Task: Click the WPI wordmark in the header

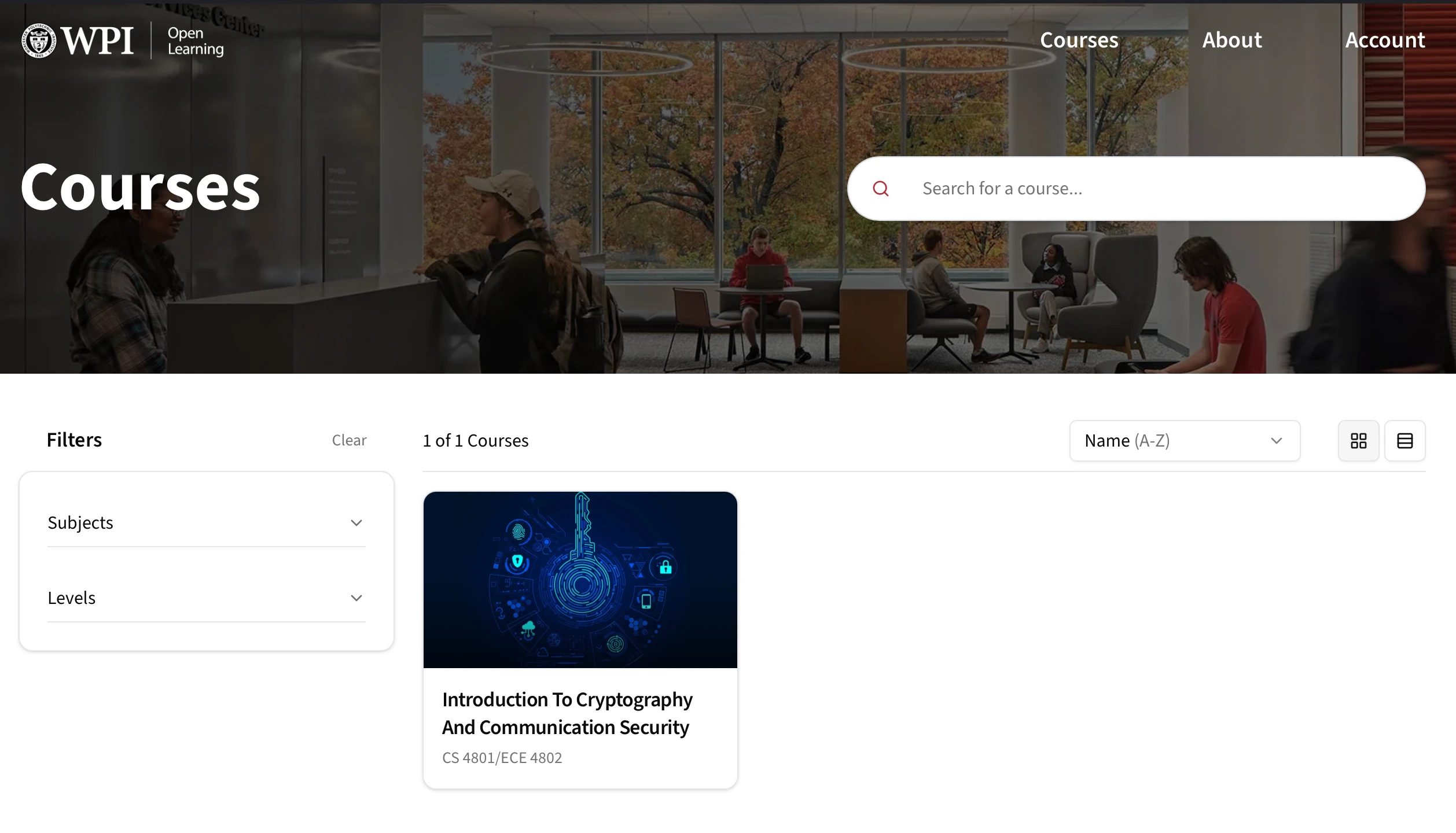Action: coord(97,40)
